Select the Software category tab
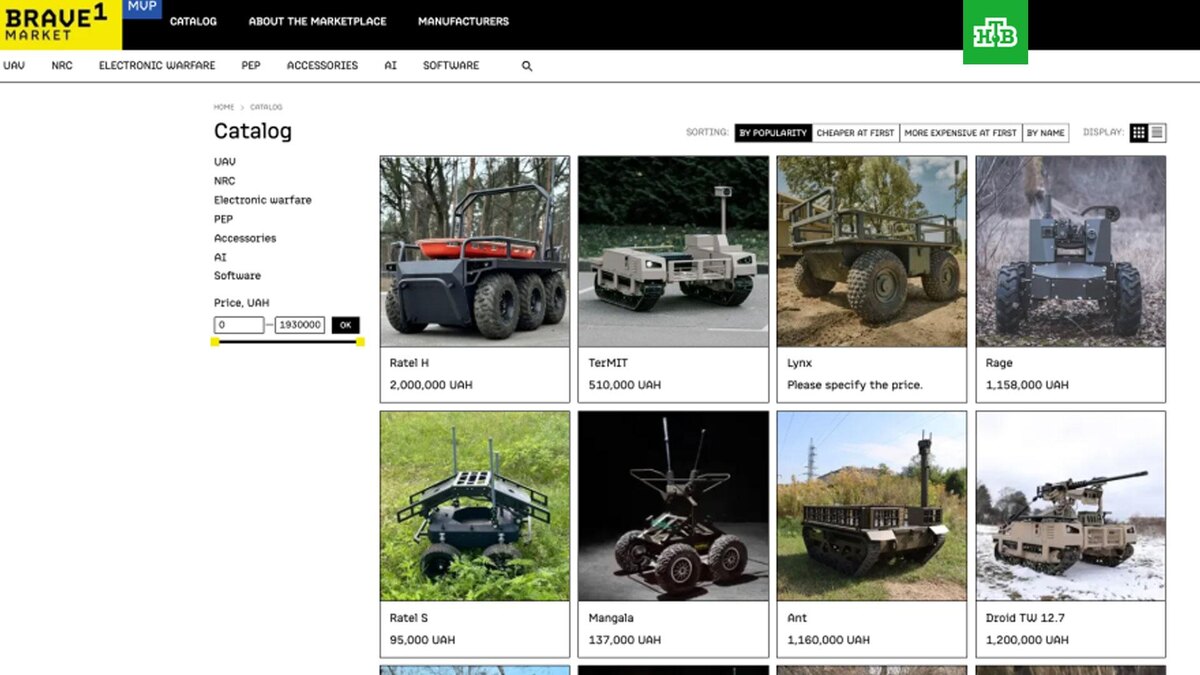Viewport: 1200px width, 675px height. click(451, 65)
